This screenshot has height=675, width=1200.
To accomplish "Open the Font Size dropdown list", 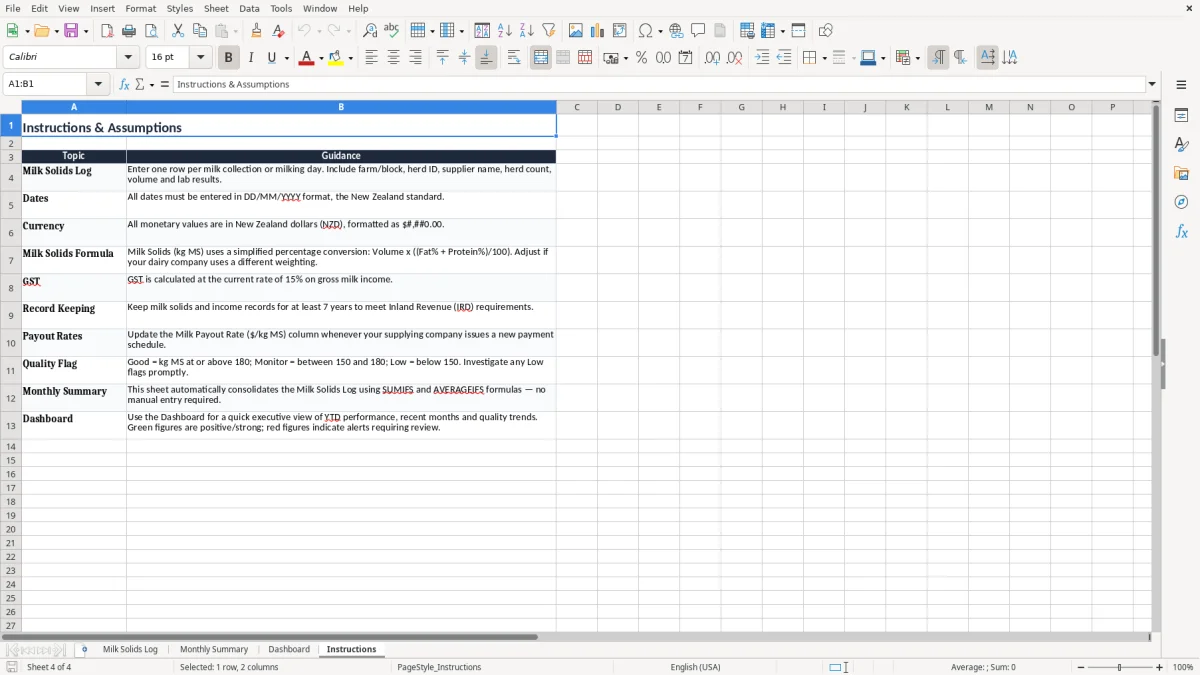I will (x=200, y=58).
